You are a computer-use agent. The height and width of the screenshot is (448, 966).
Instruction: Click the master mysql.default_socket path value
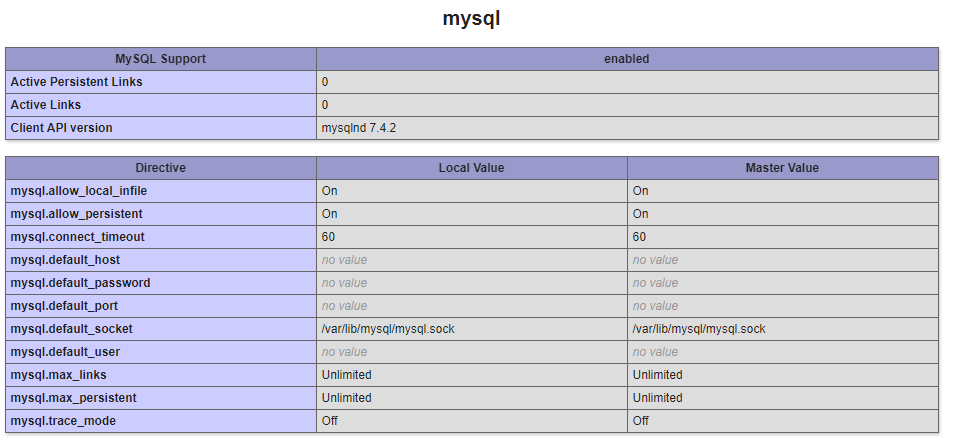699,329
